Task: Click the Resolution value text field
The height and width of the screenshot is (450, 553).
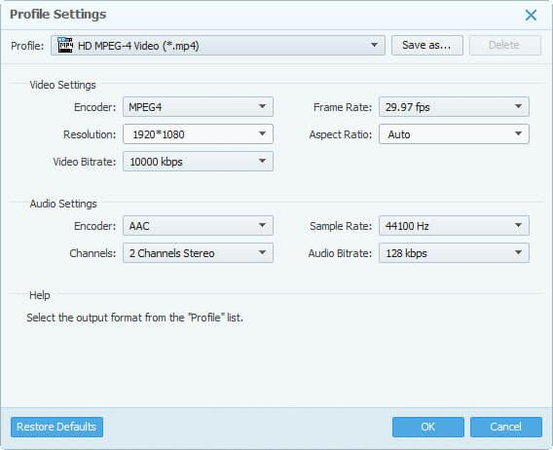Action: click(189, 134)
